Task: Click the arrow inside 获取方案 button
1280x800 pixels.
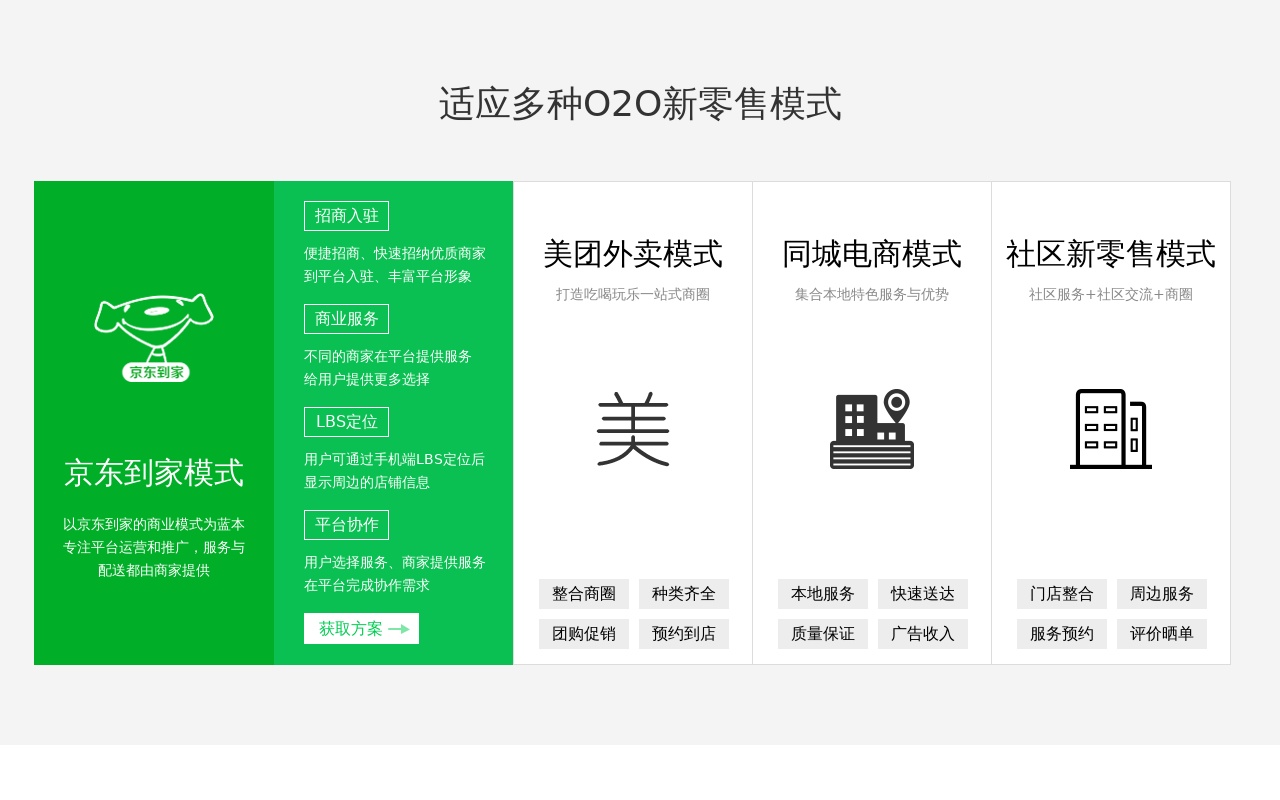Action: tap(399, 629)
